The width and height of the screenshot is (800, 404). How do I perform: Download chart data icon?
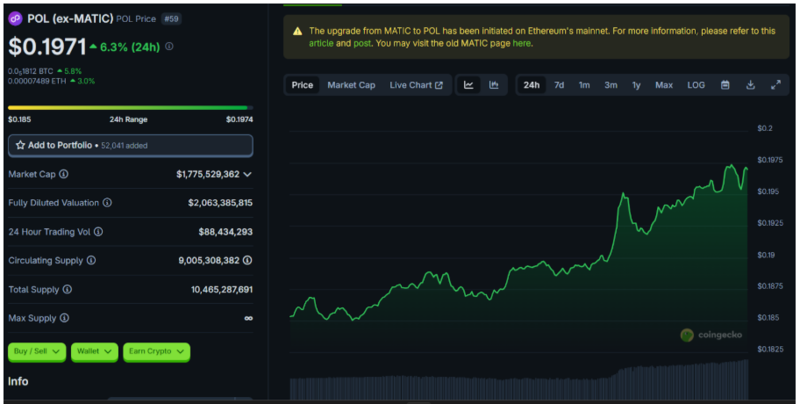click(750, 85)
